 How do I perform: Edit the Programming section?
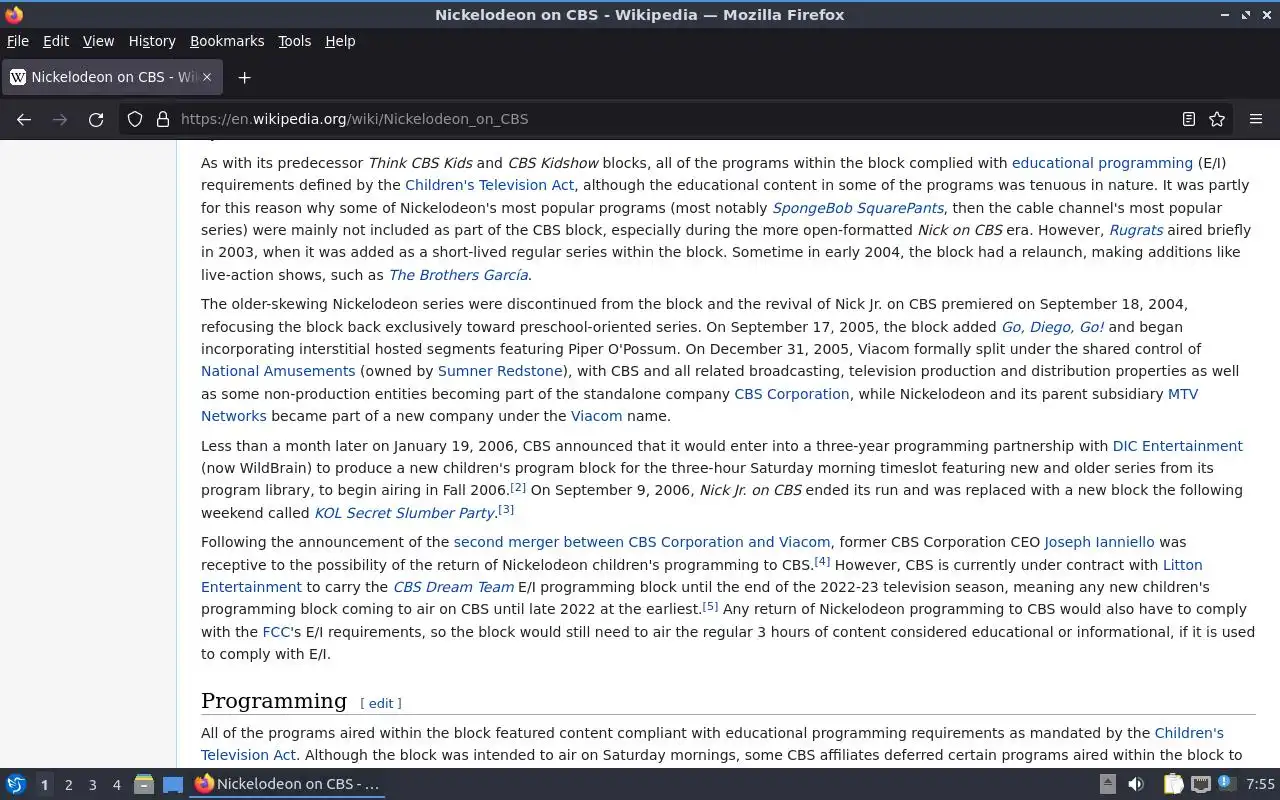[381, 703]
